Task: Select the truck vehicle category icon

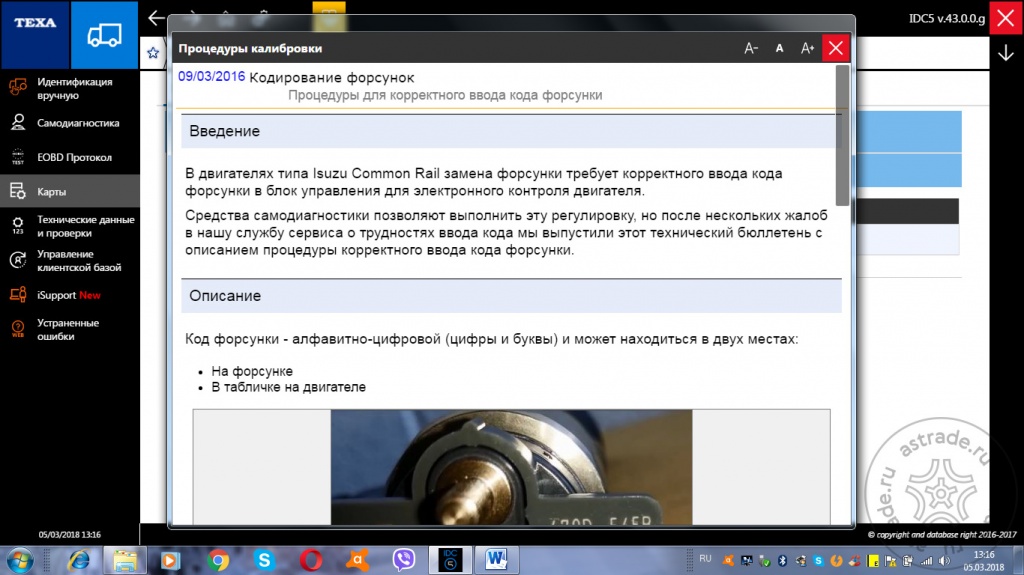Action: tap(104, 34)
